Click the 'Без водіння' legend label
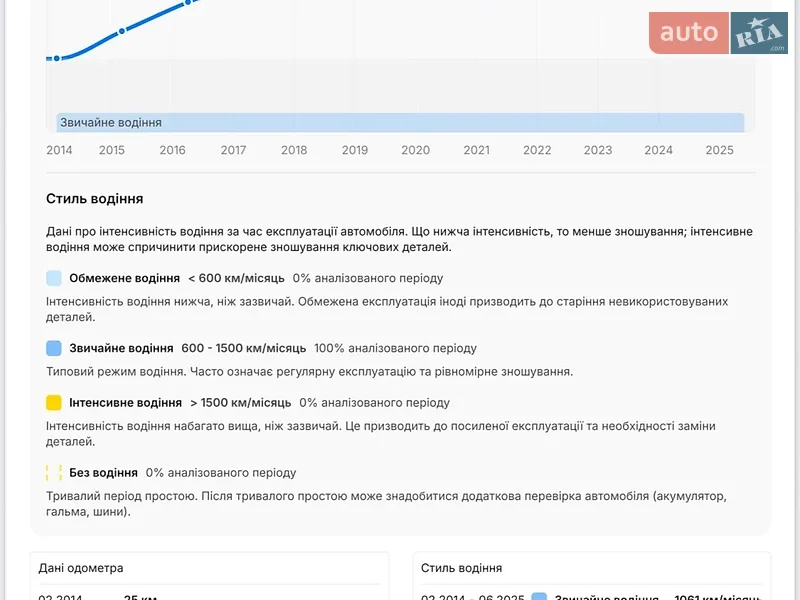The width and height of the screenshot is (800, 600). point(104,472)
